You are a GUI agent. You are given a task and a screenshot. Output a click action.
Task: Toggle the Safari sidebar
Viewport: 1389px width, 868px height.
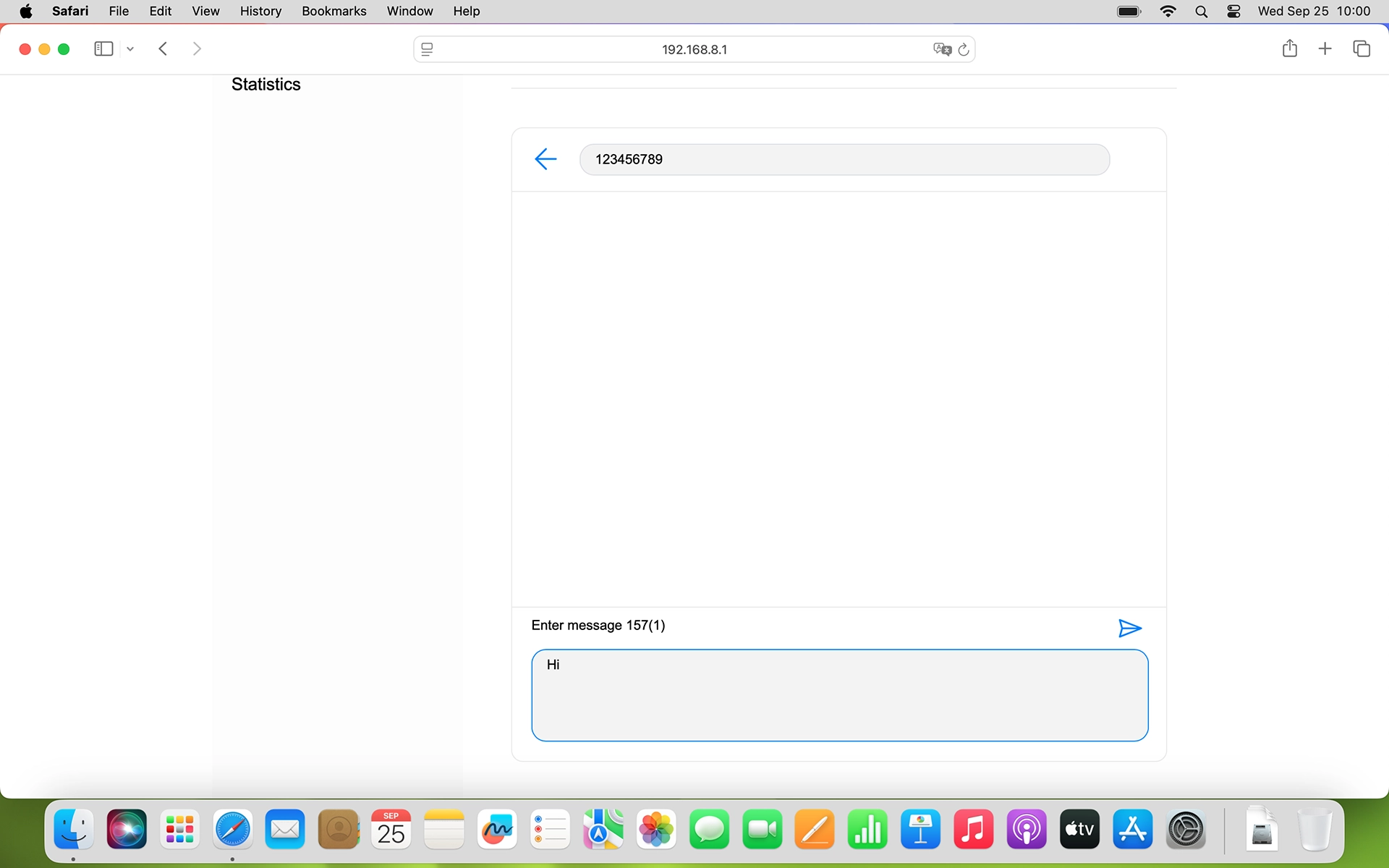click(103, 48)
